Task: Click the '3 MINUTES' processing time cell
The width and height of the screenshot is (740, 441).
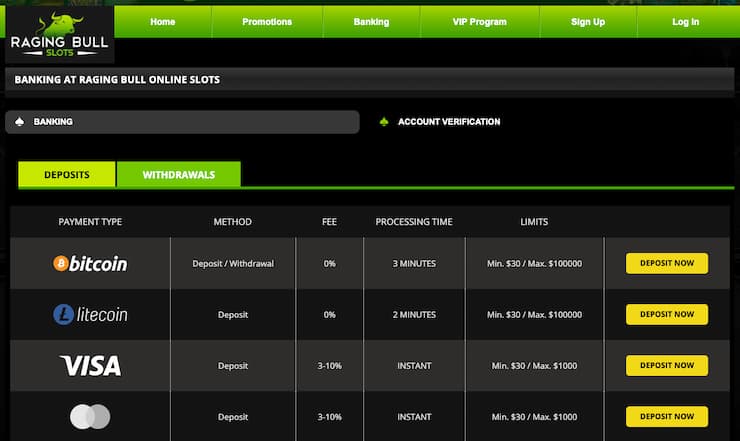Action: click(x=414, y=263)
